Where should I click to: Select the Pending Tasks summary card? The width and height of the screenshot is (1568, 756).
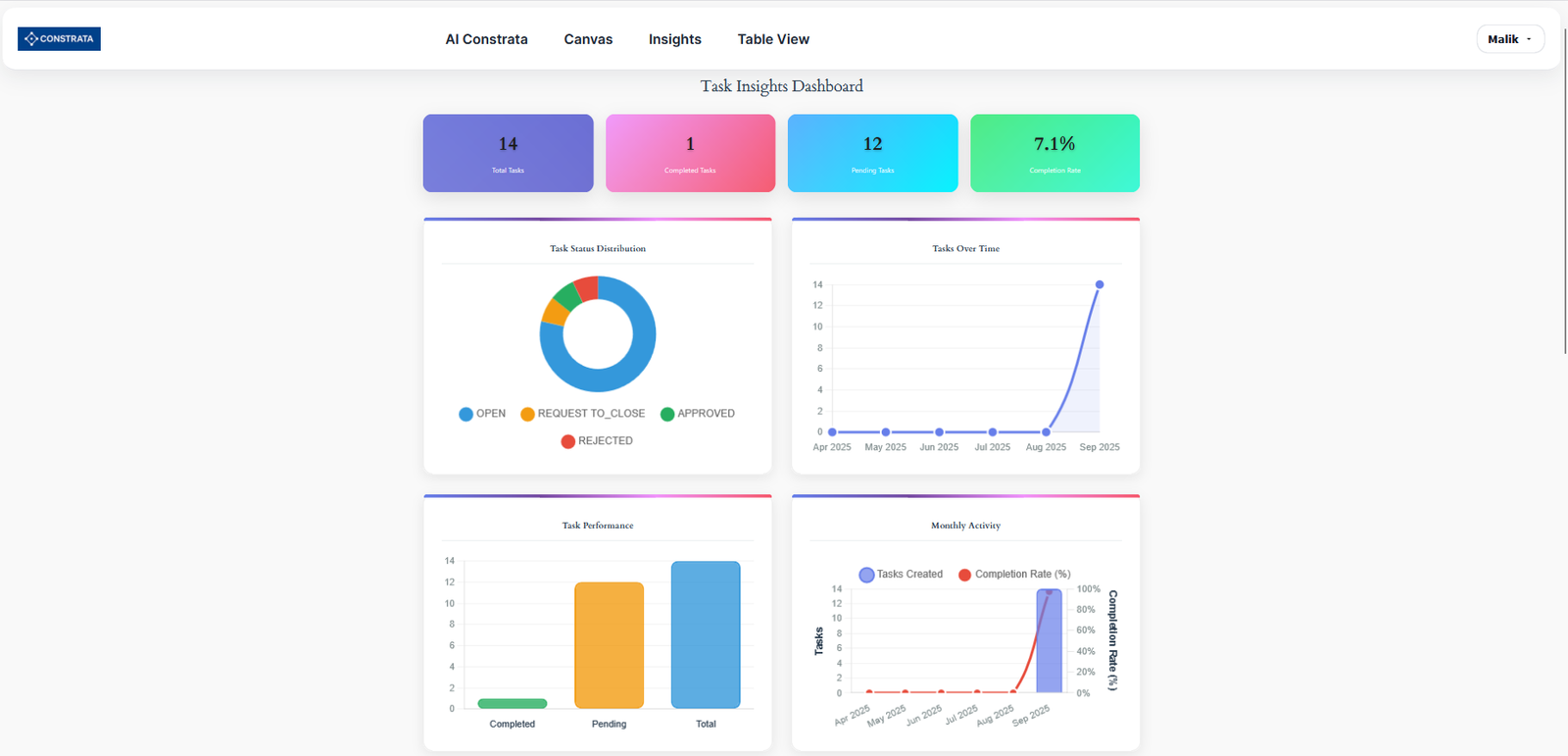pyautogui.click(x=872, y=153)
